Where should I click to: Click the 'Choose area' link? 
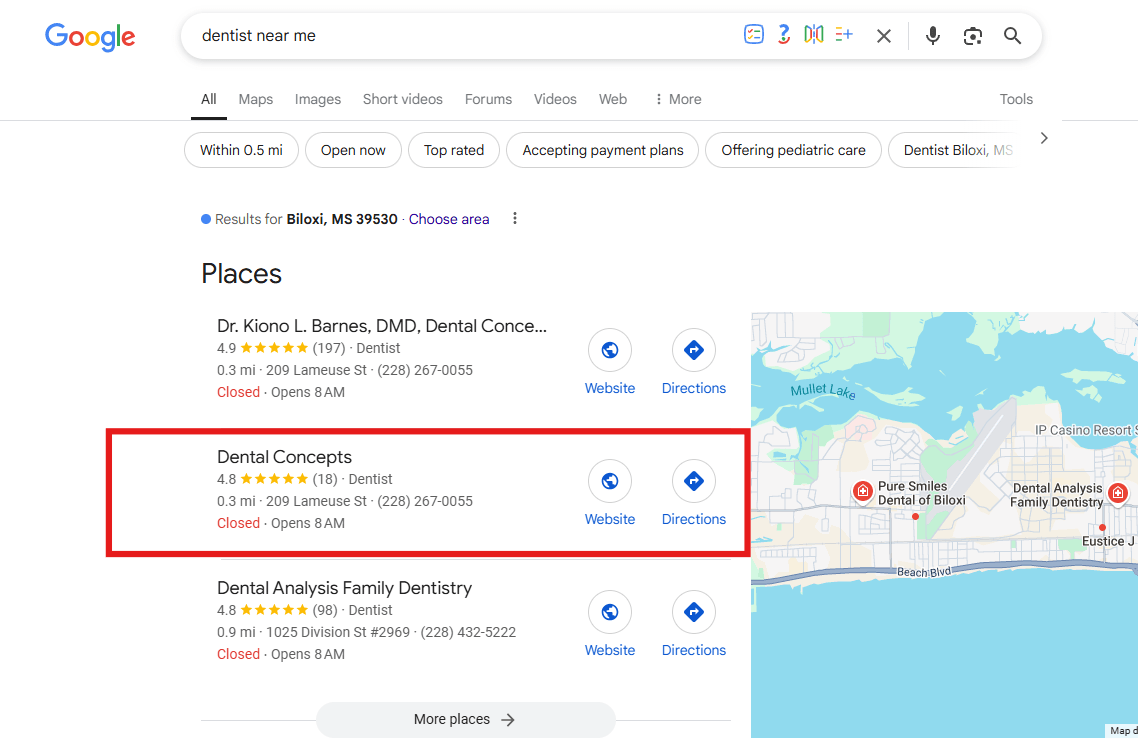[449, 219]
